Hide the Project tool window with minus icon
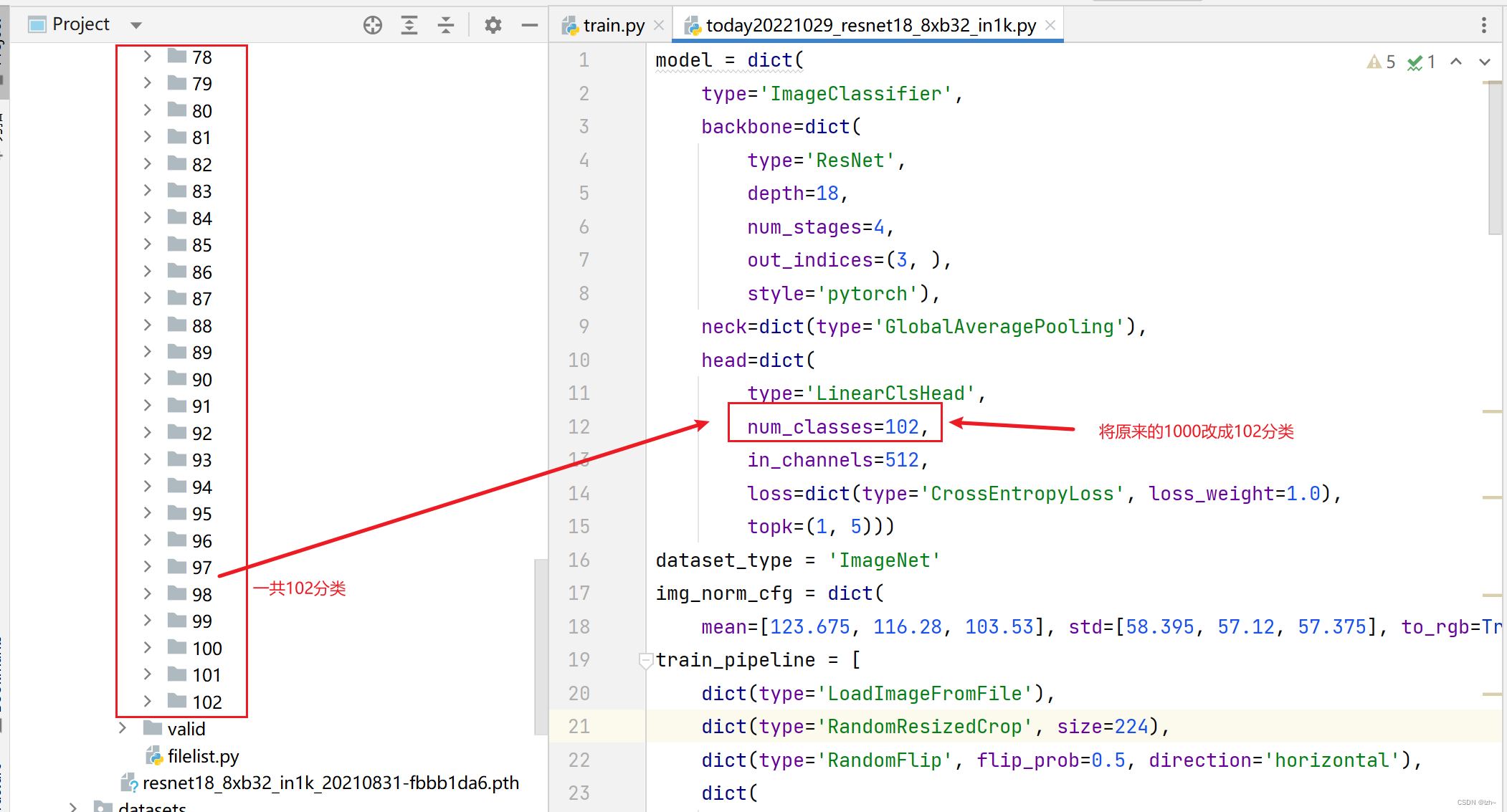Viewport: 1507px width, 812px height. [530, 25]
